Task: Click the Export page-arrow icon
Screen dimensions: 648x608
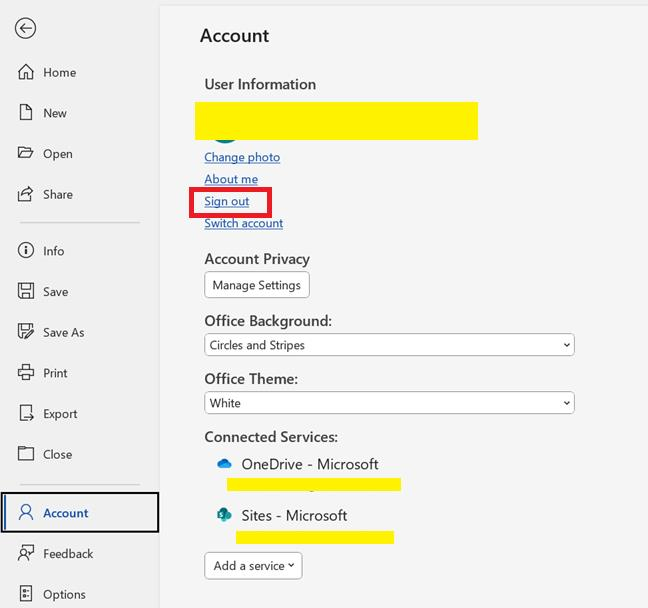Action: click(x=26, y=413)
